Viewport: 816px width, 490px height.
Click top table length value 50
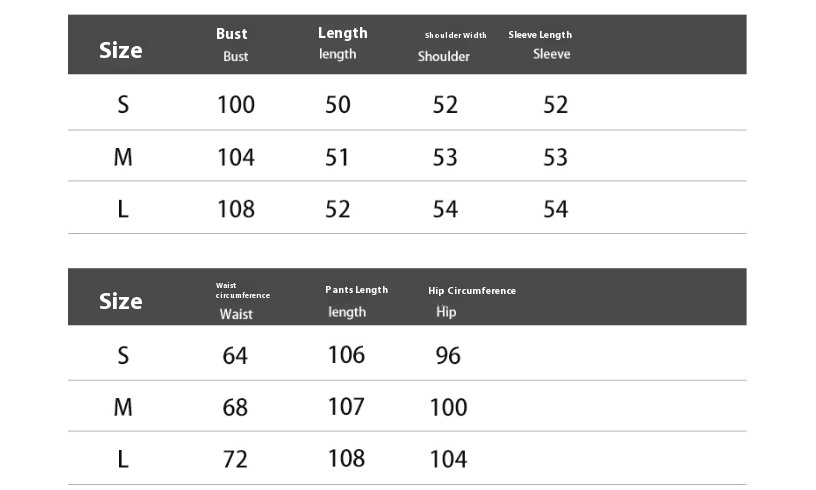[338, 105]
